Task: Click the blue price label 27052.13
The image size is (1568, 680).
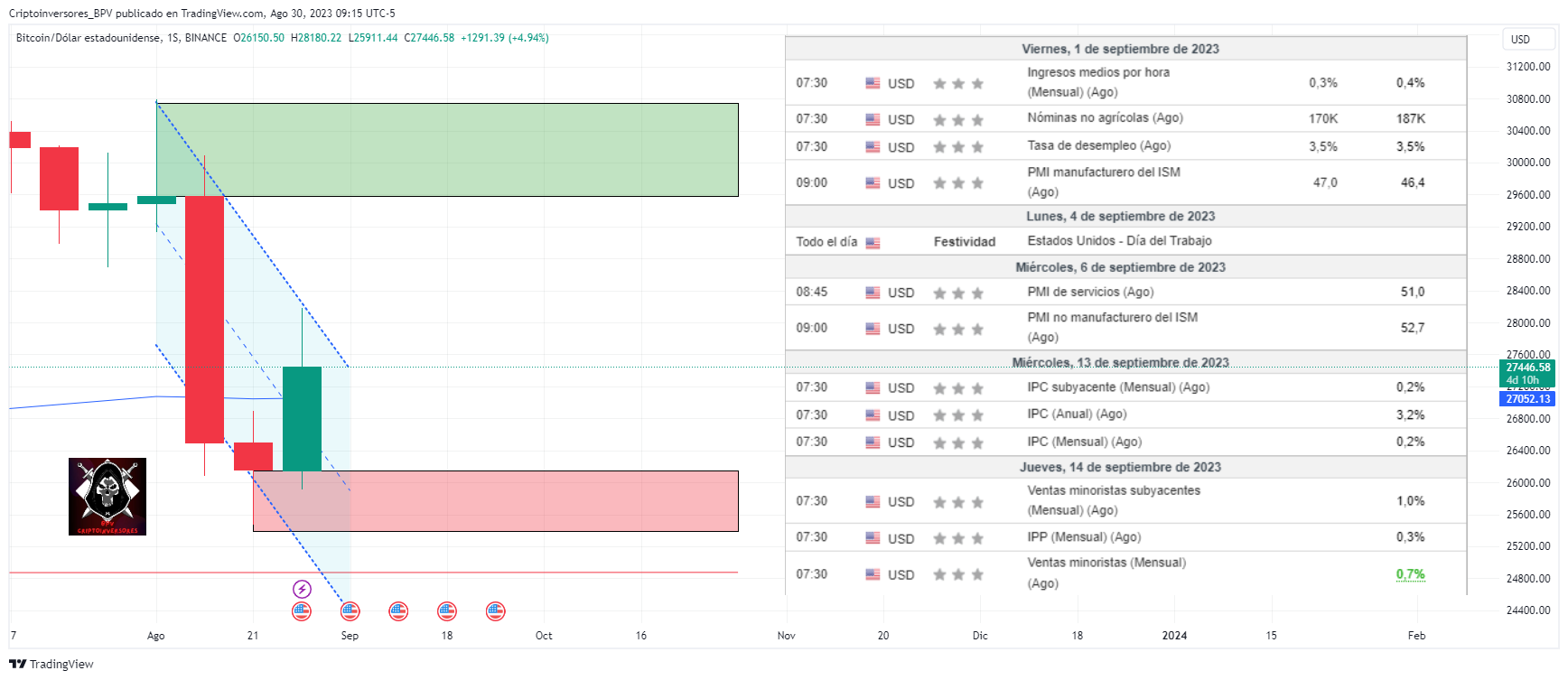Action: pyautogui.click(x=1527, y=399)
